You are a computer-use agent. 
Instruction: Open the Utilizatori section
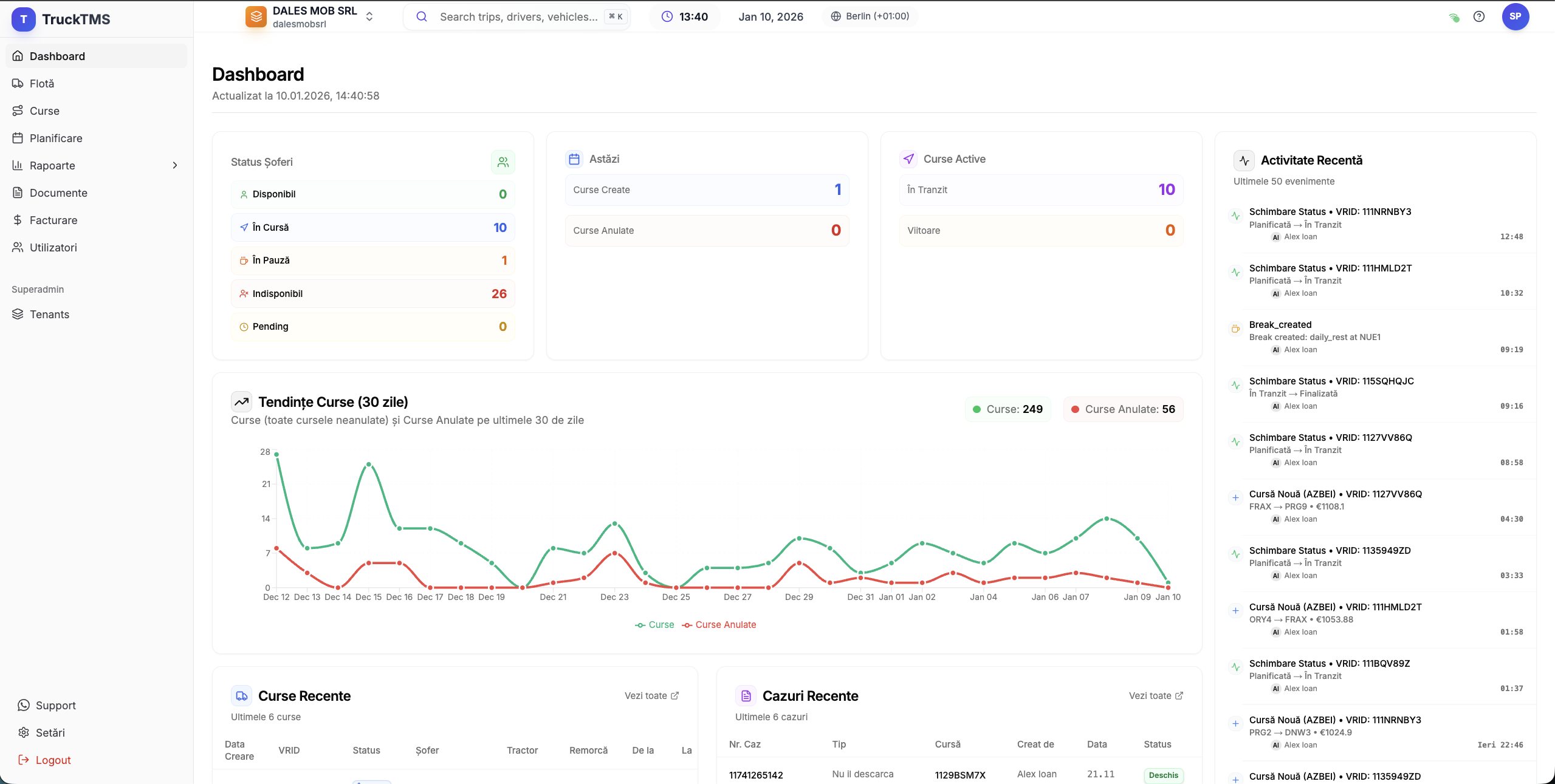(x=53, y=247)
